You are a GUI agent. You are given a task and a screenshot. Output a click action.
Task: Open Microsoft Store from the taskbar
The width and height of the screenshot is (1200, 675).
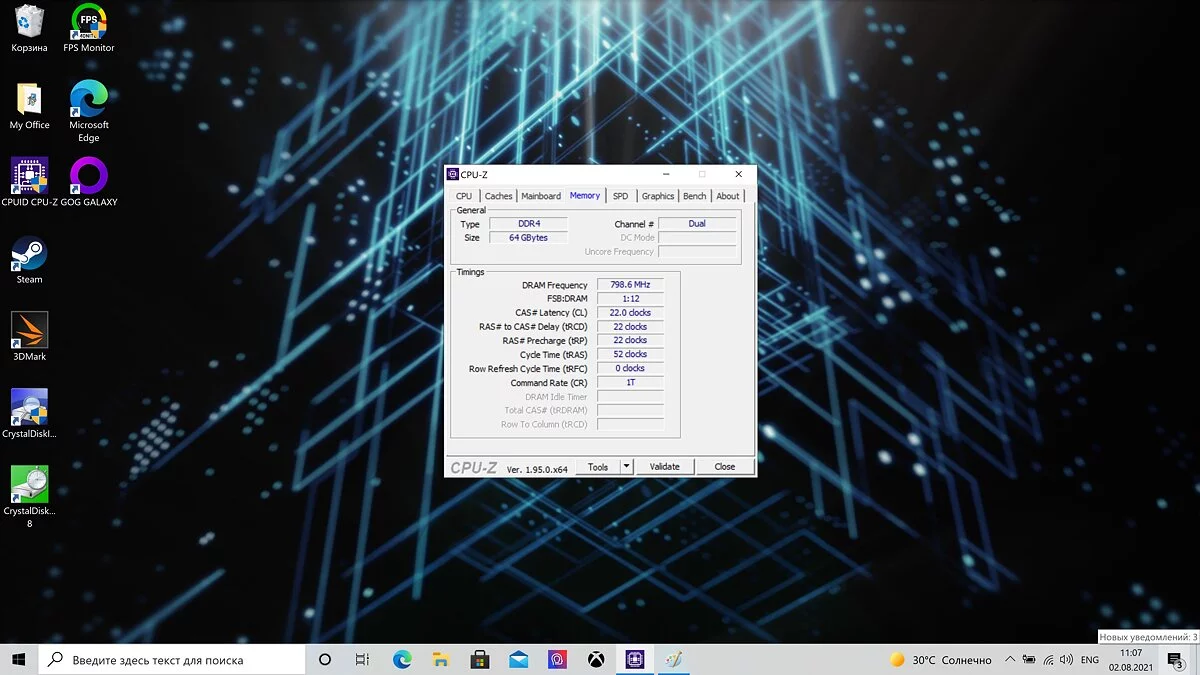(x=480, y=660)
